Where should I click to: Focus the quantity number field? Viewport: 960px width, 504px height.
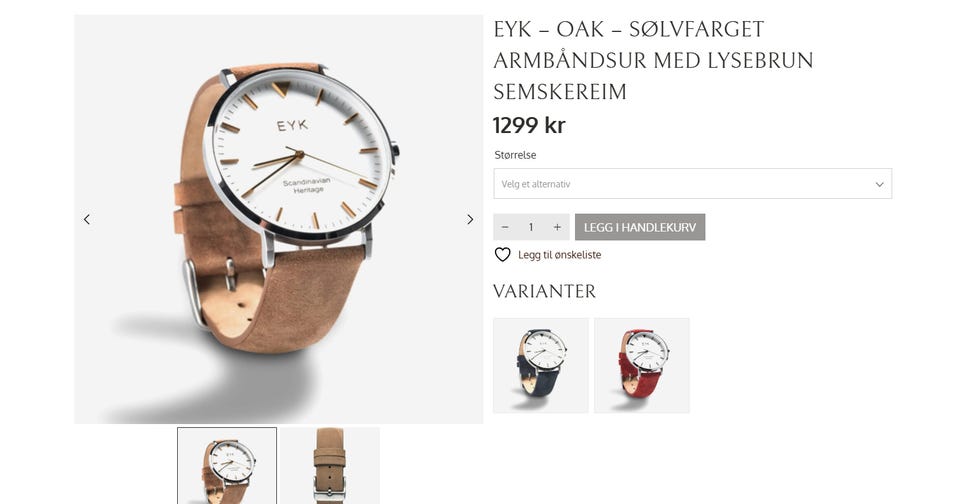tap(531, 227)
